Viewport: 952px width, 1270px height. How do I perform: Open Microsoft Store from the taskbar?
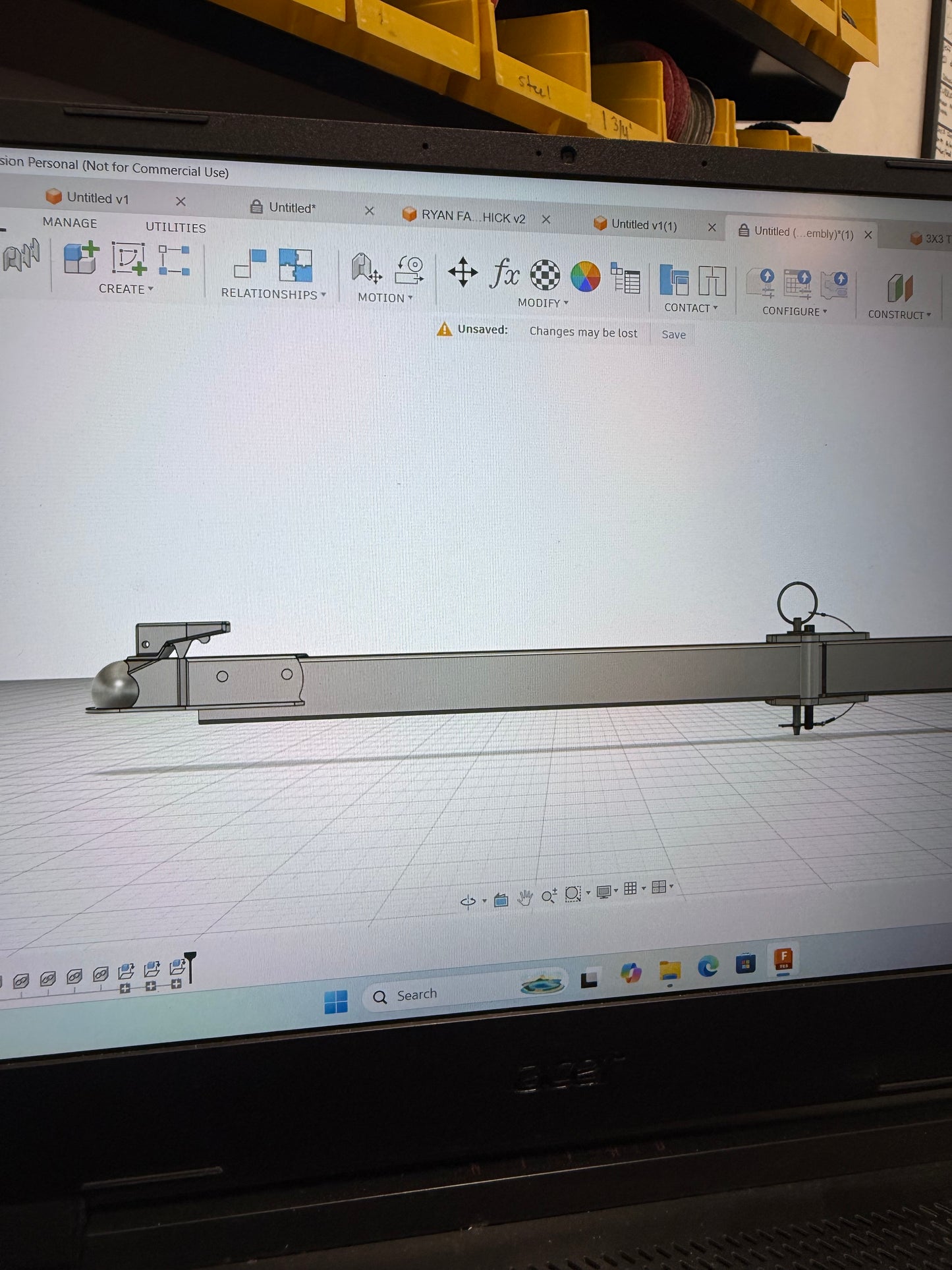point(746,964)
